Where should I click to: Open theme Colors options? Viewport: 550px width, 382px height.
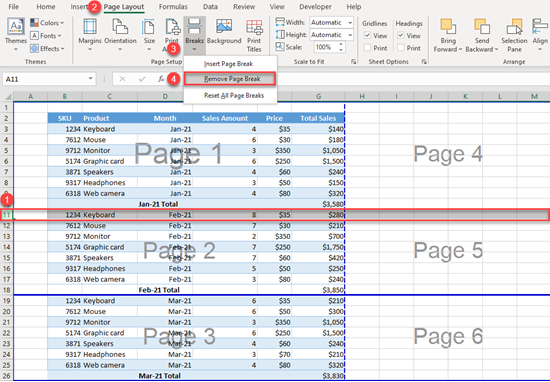click(47, 23)
